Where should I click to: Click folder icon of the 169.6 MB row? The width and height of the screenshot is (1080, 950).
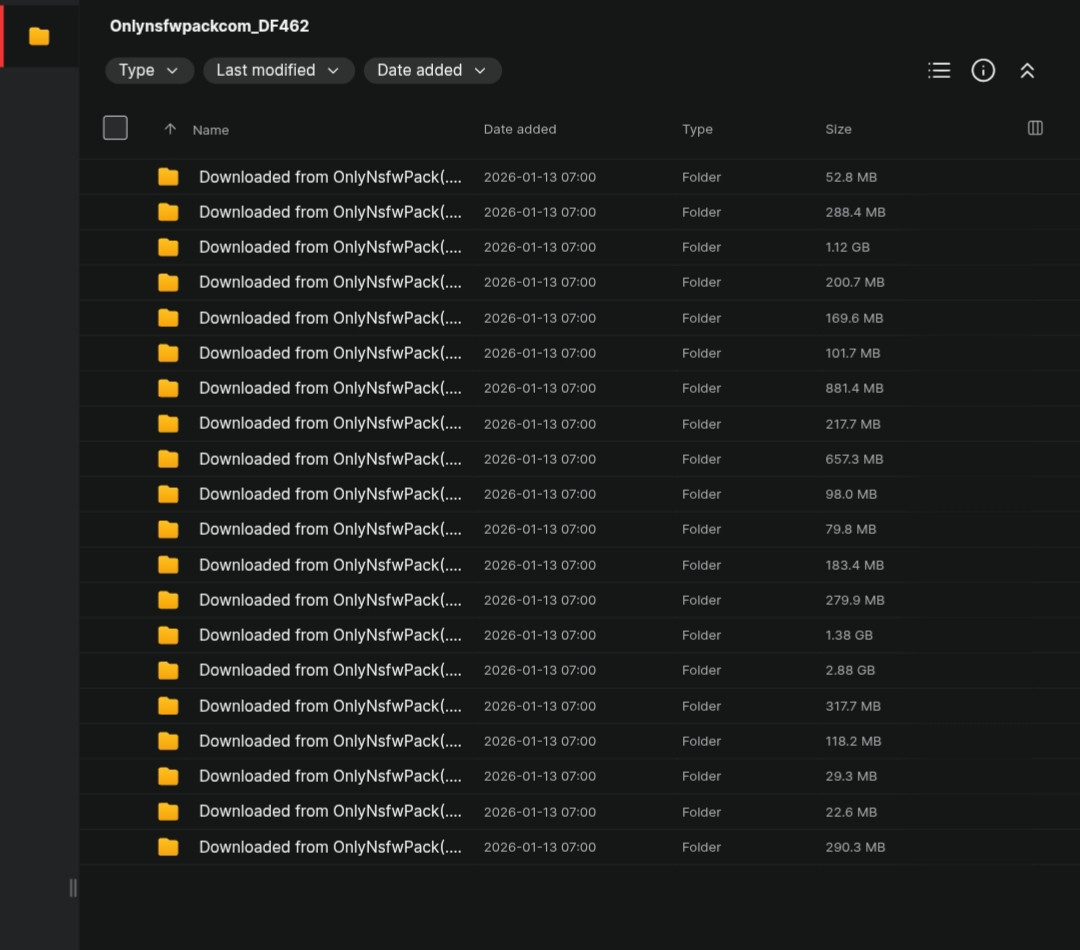pos(168,318)
